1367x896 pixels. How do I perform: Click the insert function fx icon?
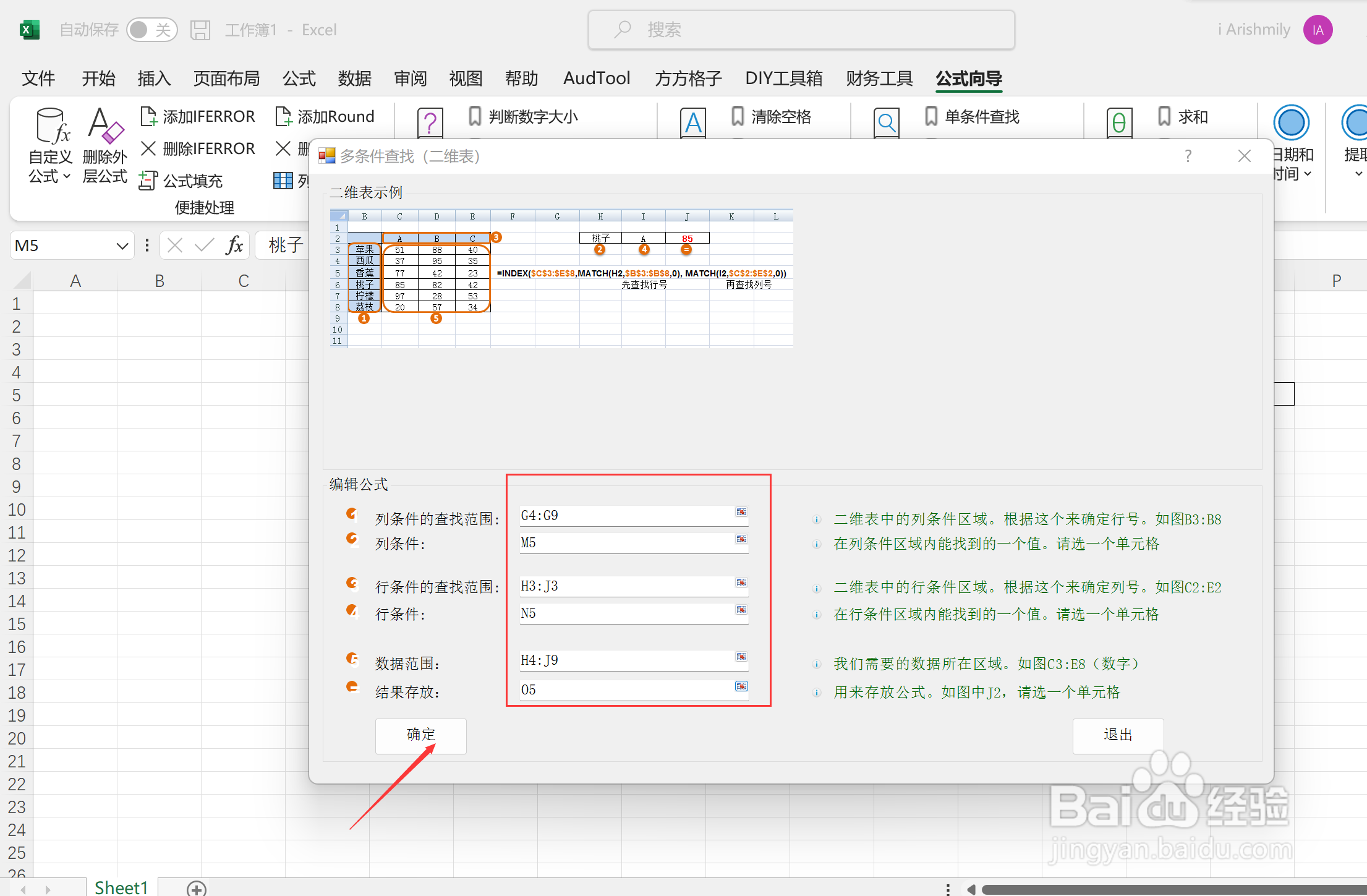pos(234,246)
